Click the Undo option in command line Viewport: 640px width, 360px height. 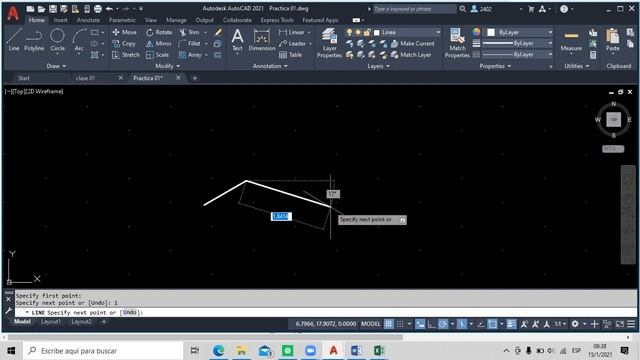[130, 312]
